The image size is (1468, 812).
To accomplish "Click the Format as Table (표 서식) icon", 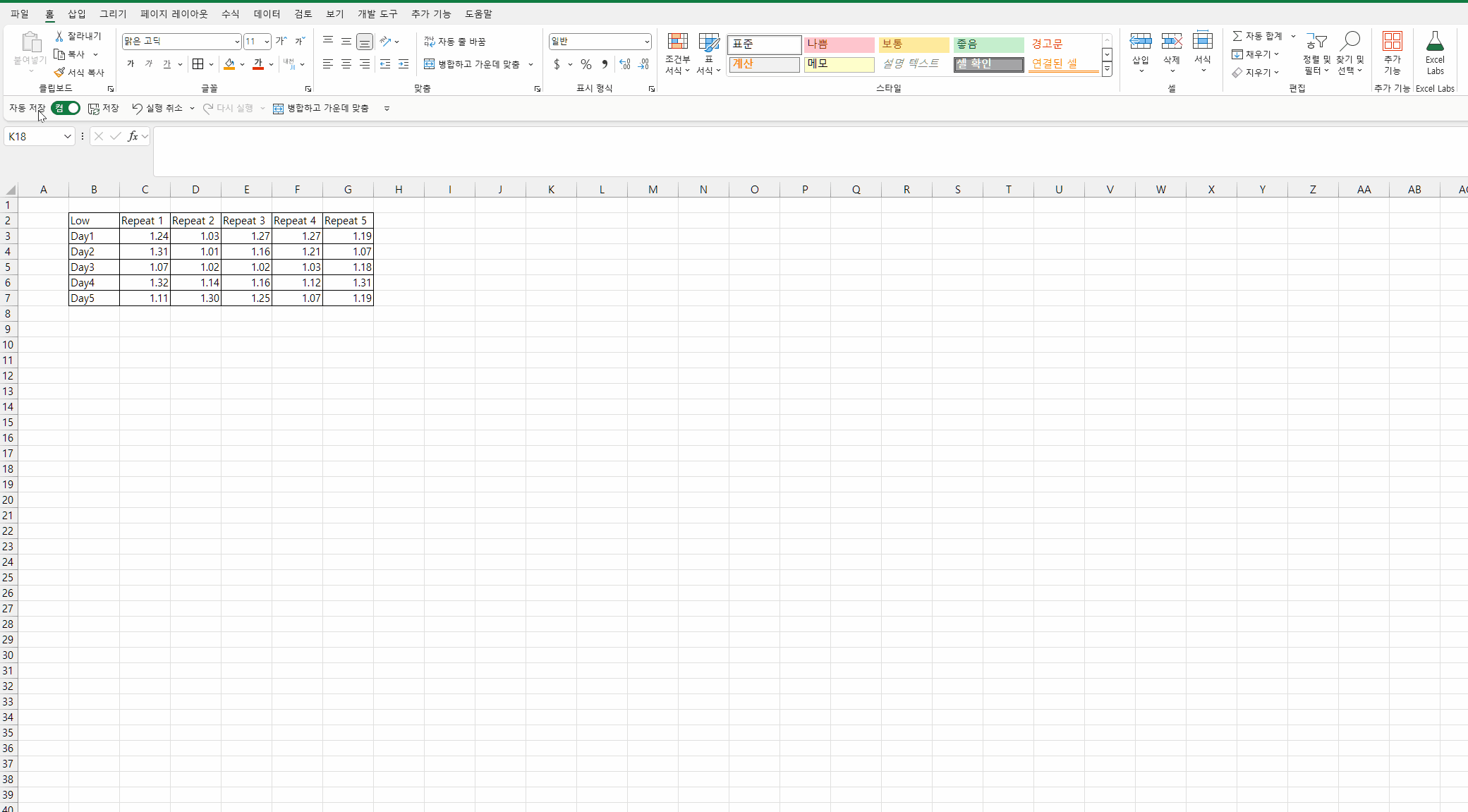I will click(x=708, y=42).
